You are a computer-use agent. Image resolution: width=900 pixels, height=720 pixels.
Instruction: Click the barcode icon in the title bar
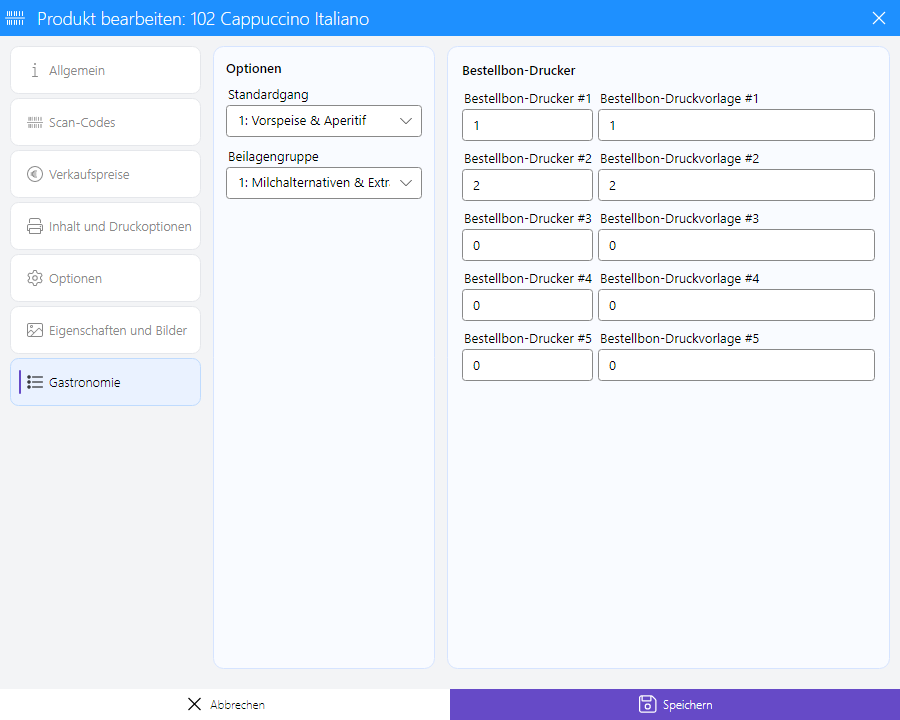[x=15, y=18]
